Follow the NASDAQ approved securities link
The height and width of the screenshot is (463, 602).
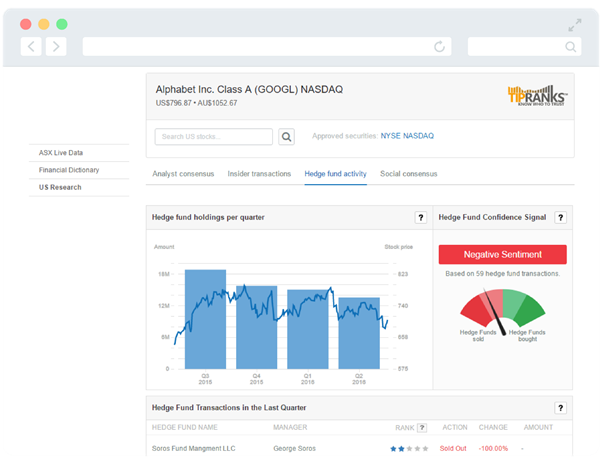point(418,136)
